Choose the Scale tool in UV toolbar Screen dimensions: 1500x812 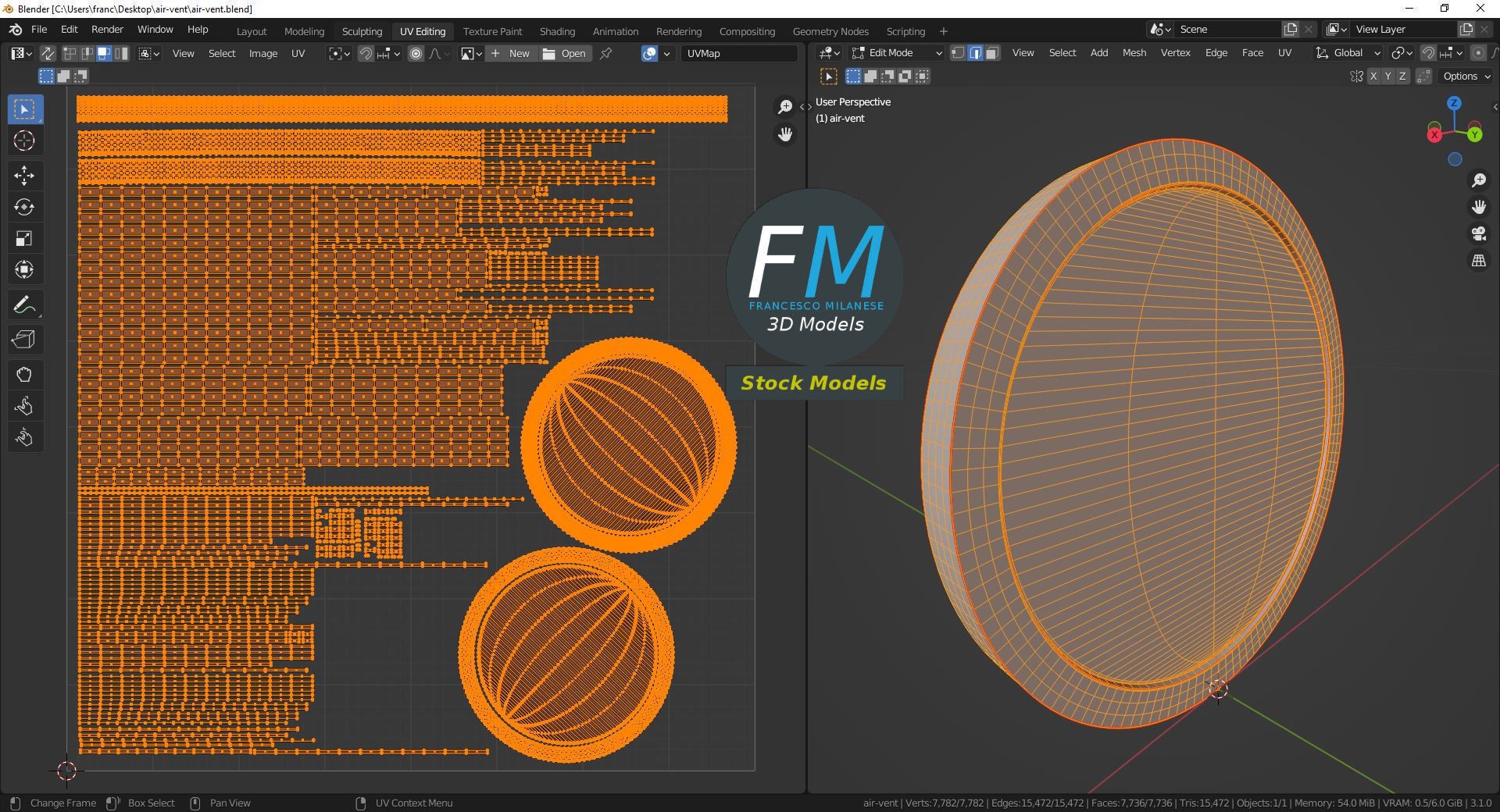[x=24, y=238]
